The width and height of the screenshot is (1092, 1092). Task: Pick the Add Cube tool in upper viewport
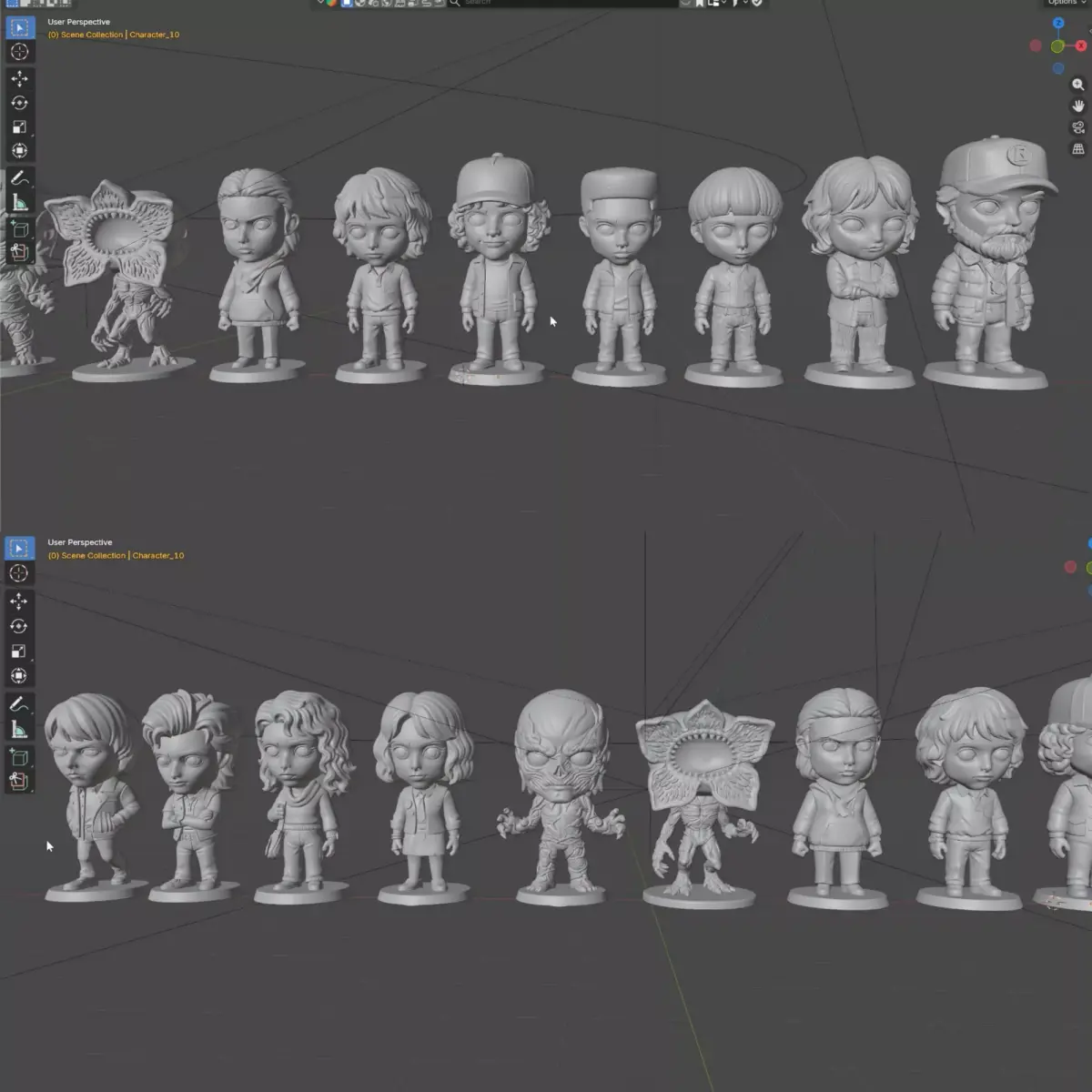pos(19,229)
